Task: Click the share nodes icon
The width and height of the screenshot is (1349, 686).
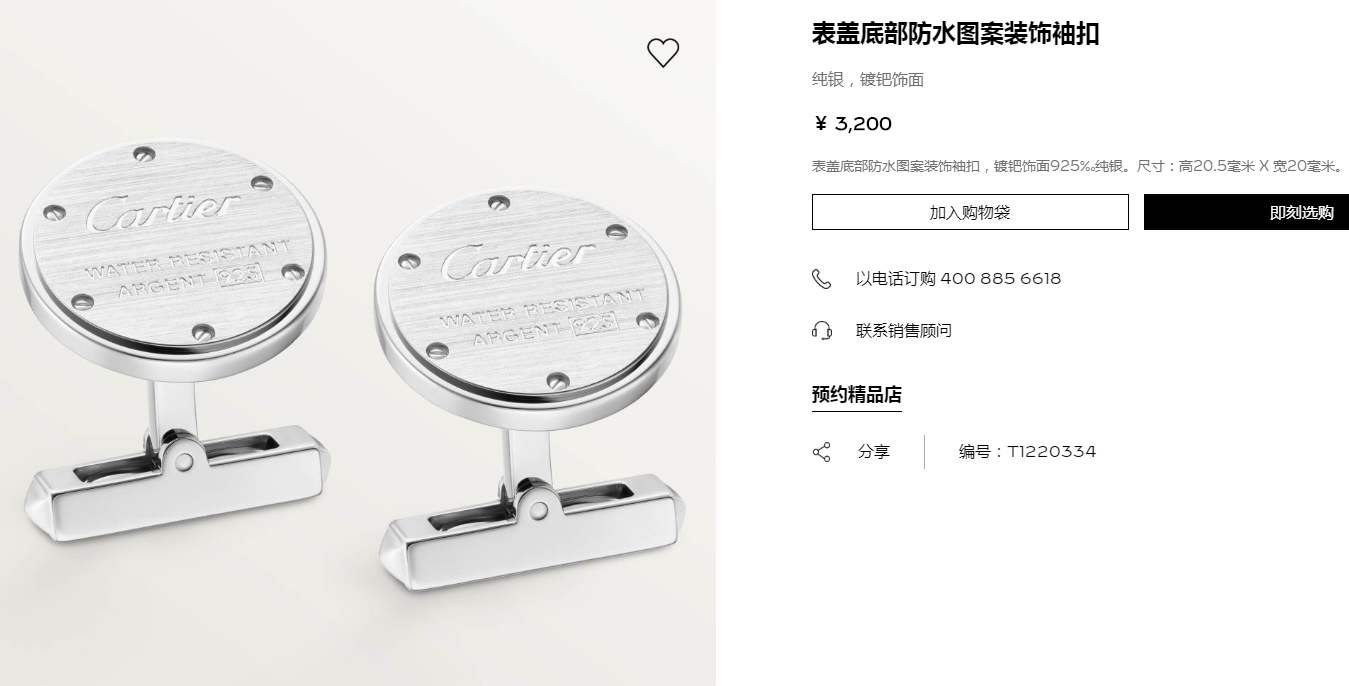Action: (x=822, y=452)
